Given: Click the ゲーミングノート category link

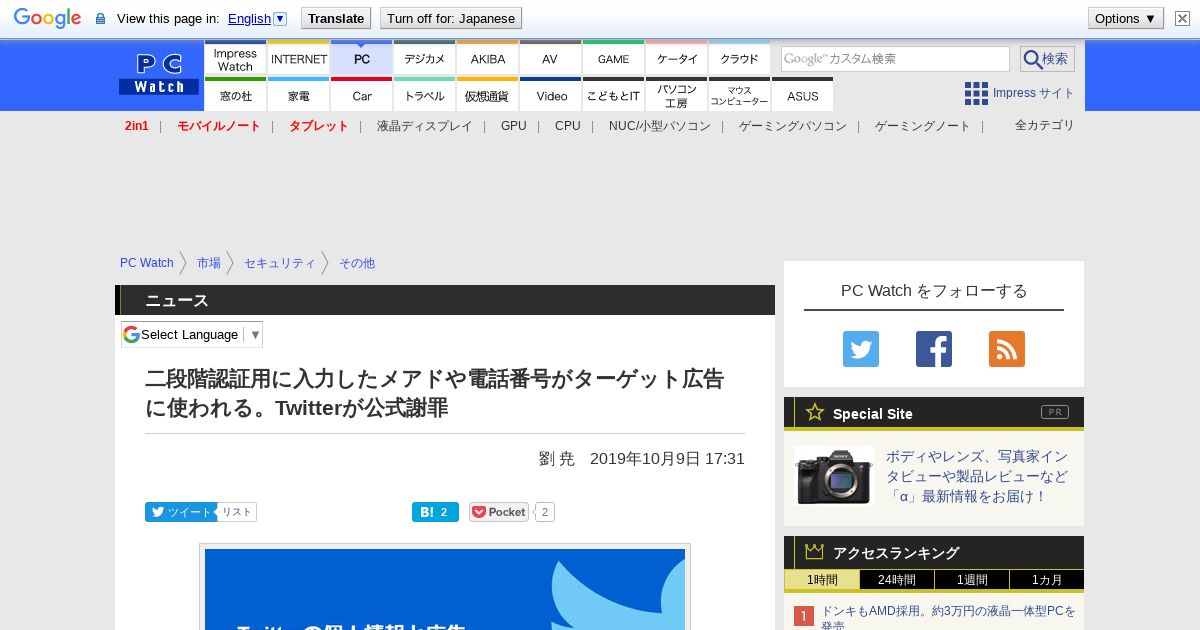Looking at the screenshot, I should (922, 126).
